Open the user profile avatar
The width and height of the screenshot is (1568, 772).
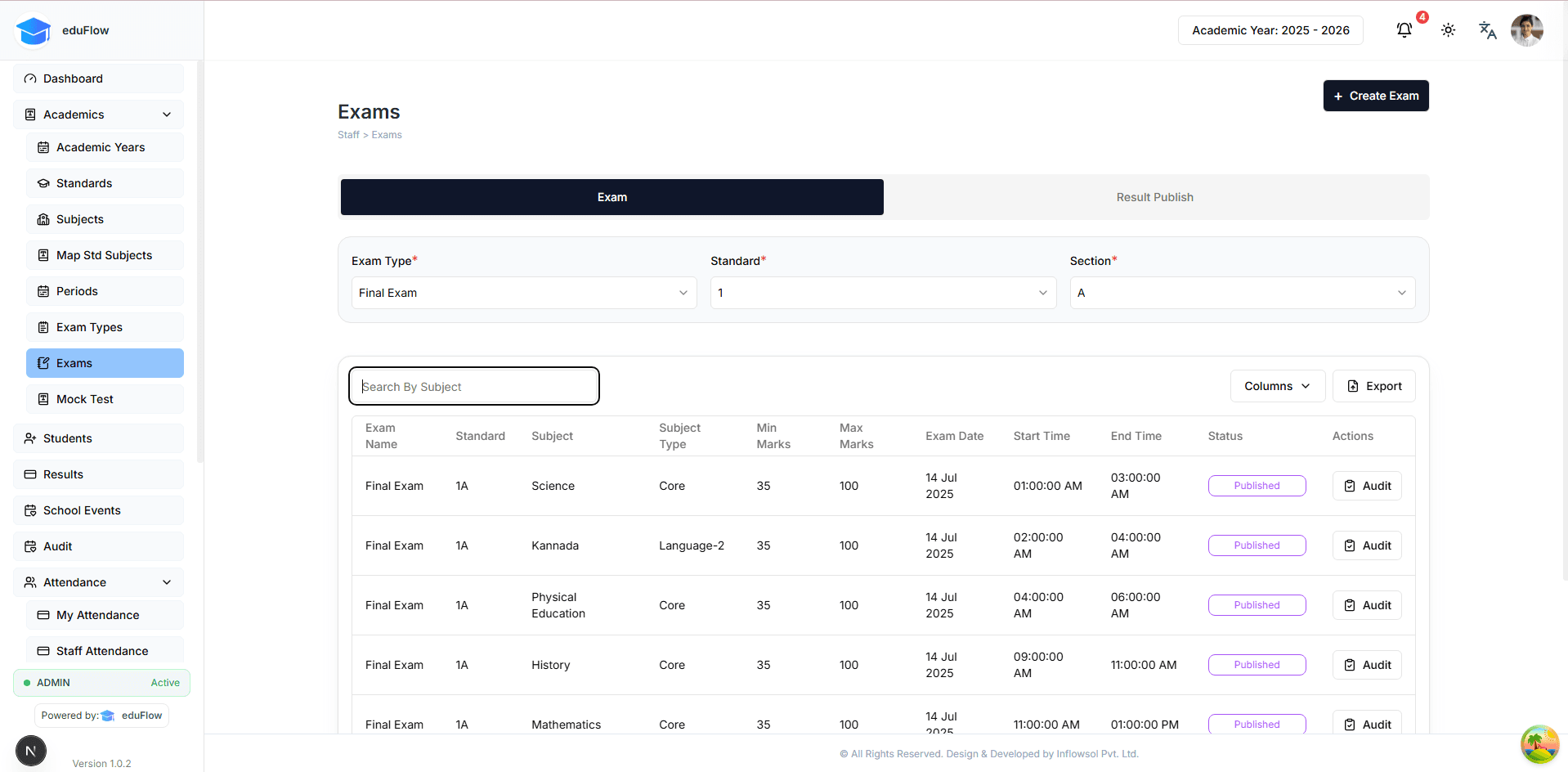[1526, 30]
